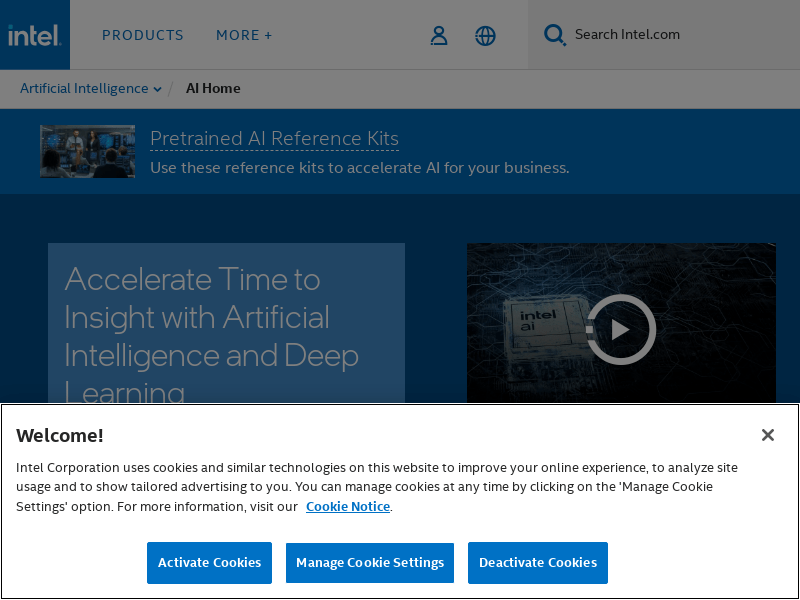Click the Welcome! heading
The height and width of the screenshot is (600, 800).
click(x=60, y=435)
